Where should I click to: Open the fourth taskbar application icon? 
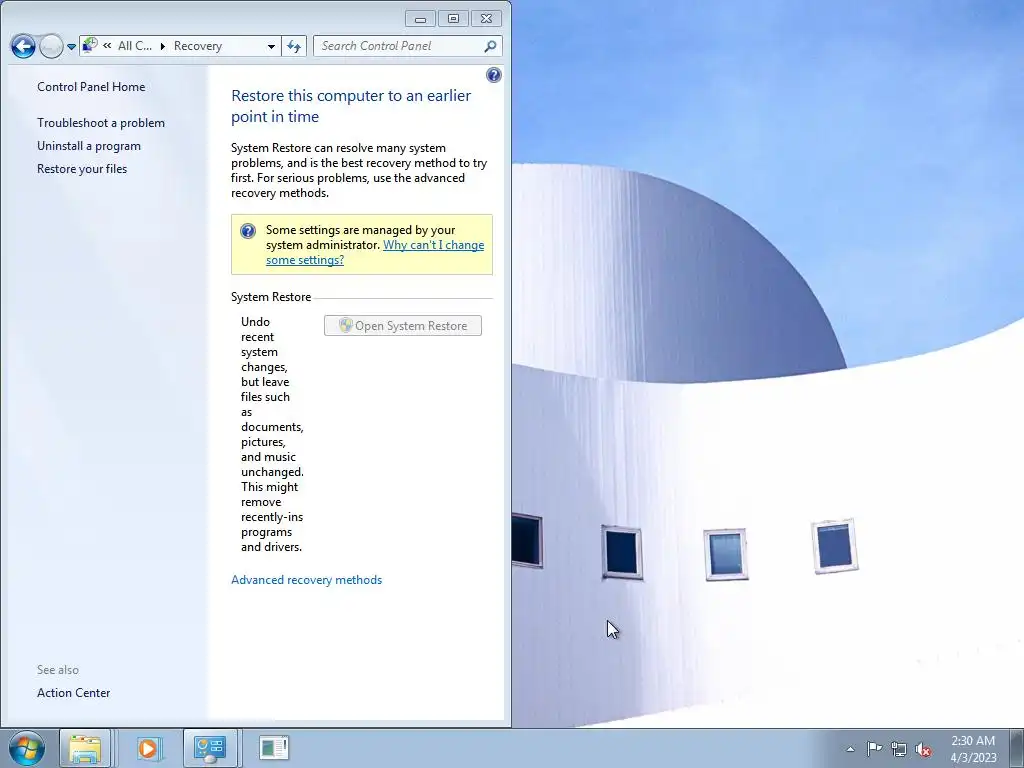coord(274,748)
